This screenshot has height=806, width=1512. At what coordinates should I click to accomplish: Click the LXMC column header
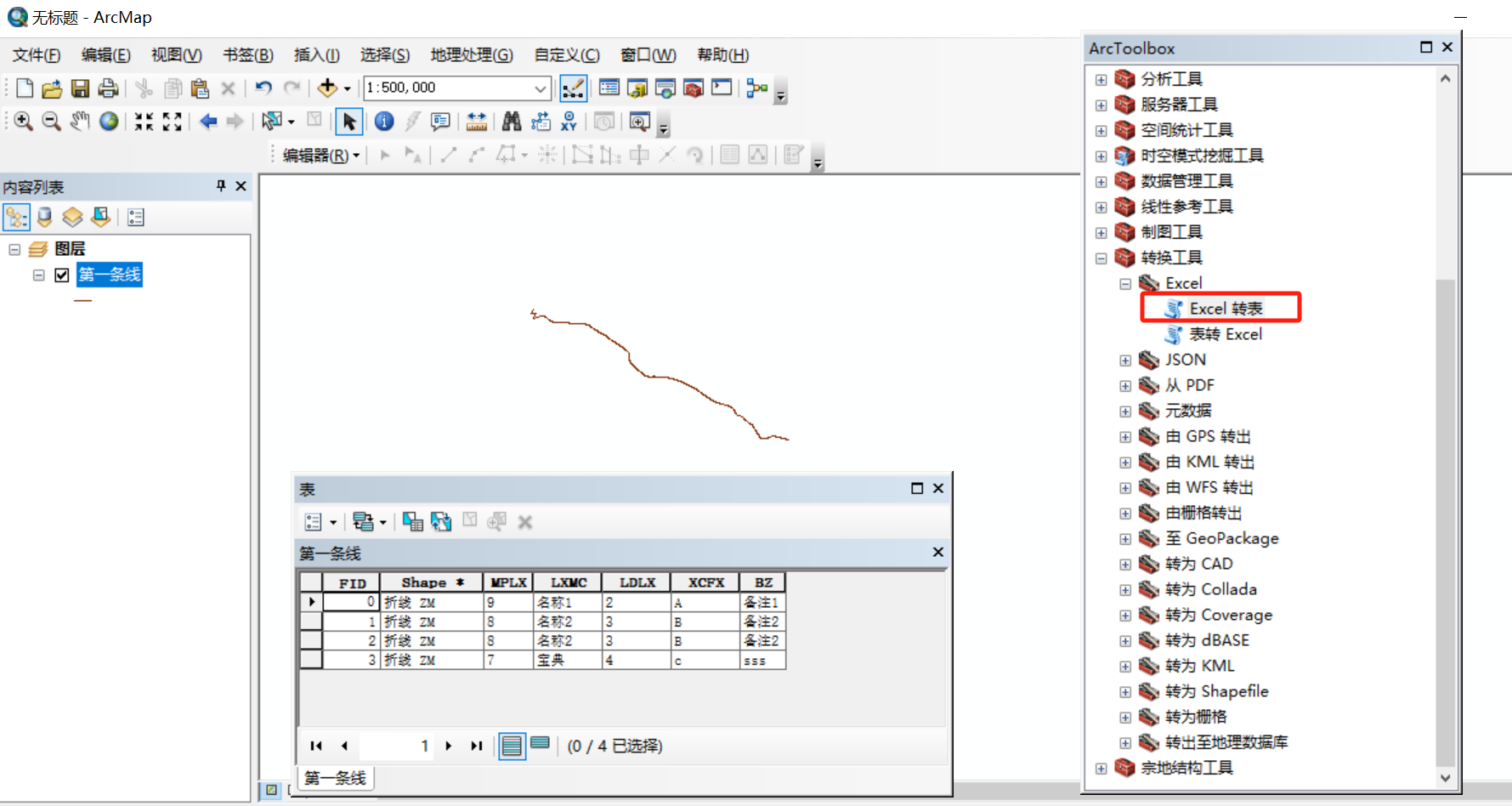click(x=568, y=582)
